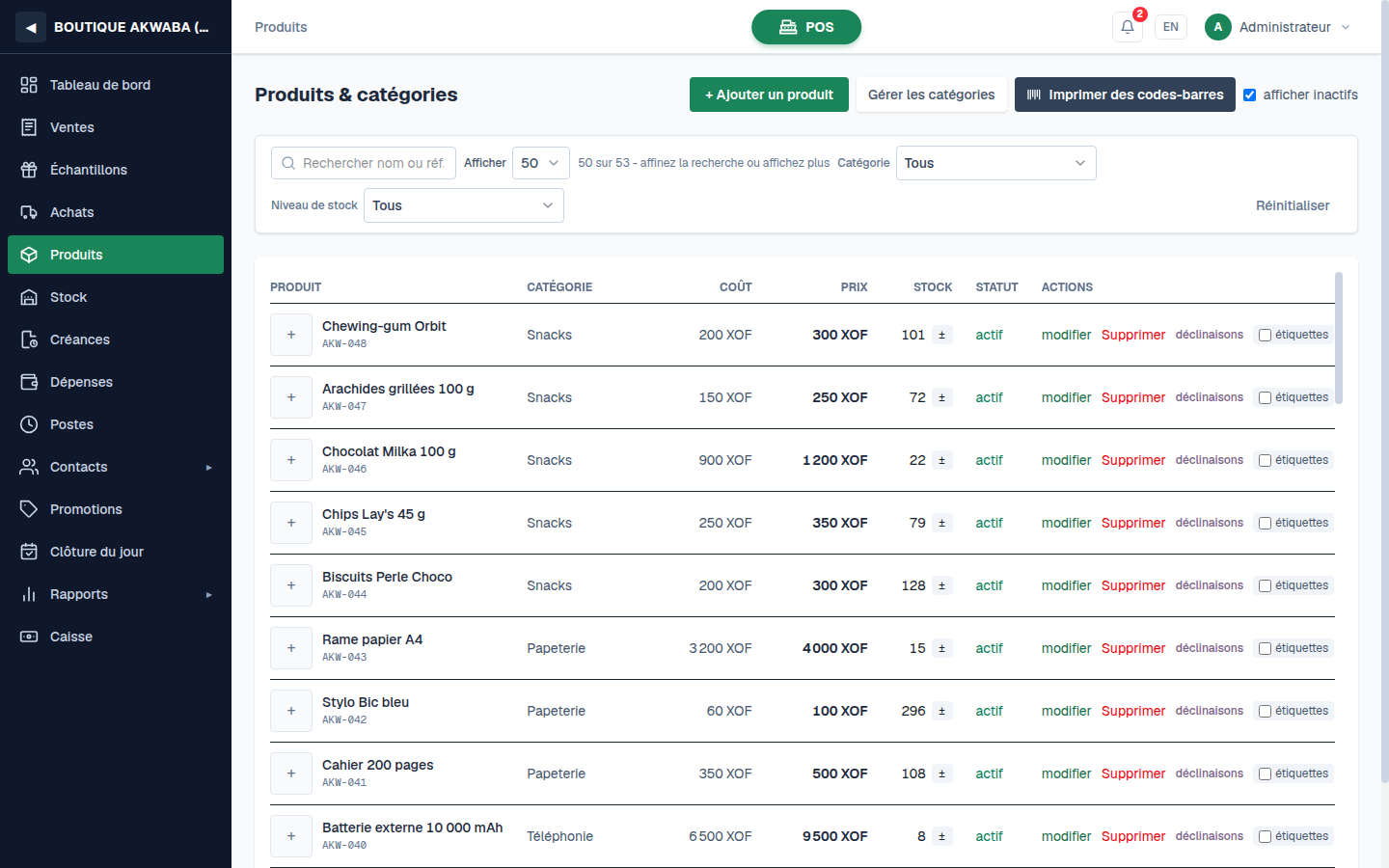The height and width of the screenshot is (868, 1389).
Task: Expand row details for Chips Lay's 45 g
Action: [x=291, y=523]
